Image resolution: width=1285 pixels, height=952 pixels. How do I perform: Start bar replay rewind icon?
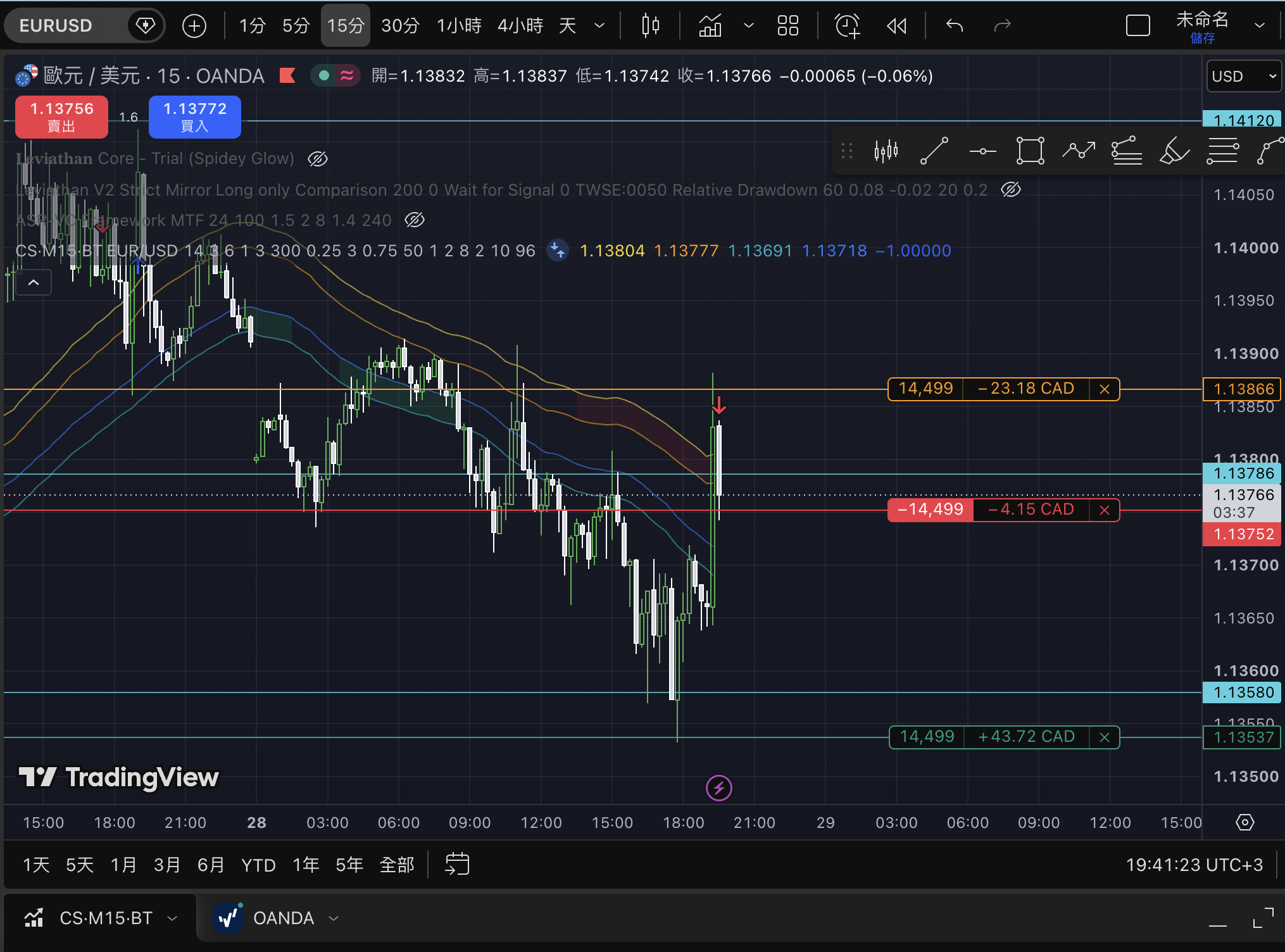click(x=896, y=26)
